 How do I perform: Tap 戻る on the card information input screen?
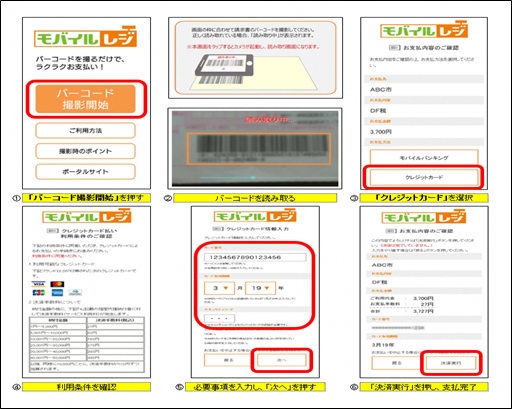pyautogui.click(x=228, y=360)
